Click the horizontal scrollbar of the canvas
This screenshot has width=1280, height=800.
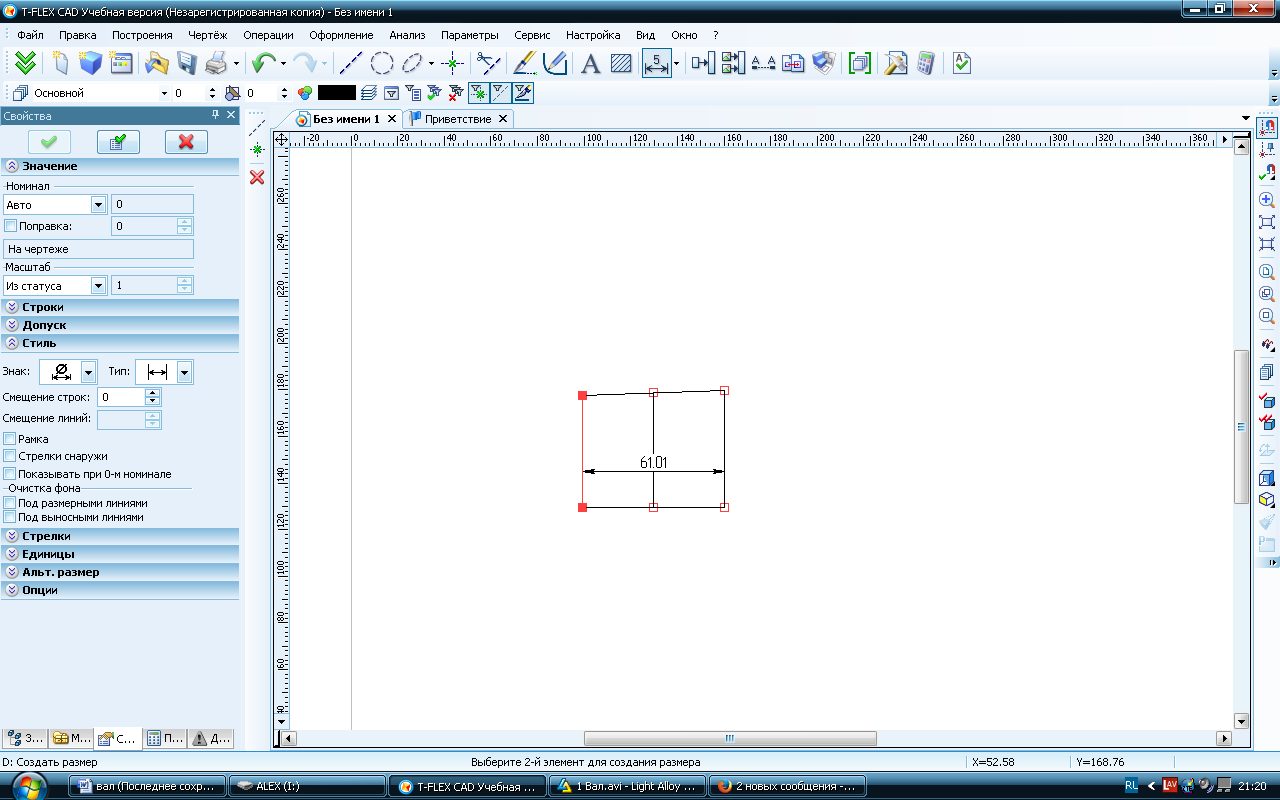(730, 738)
